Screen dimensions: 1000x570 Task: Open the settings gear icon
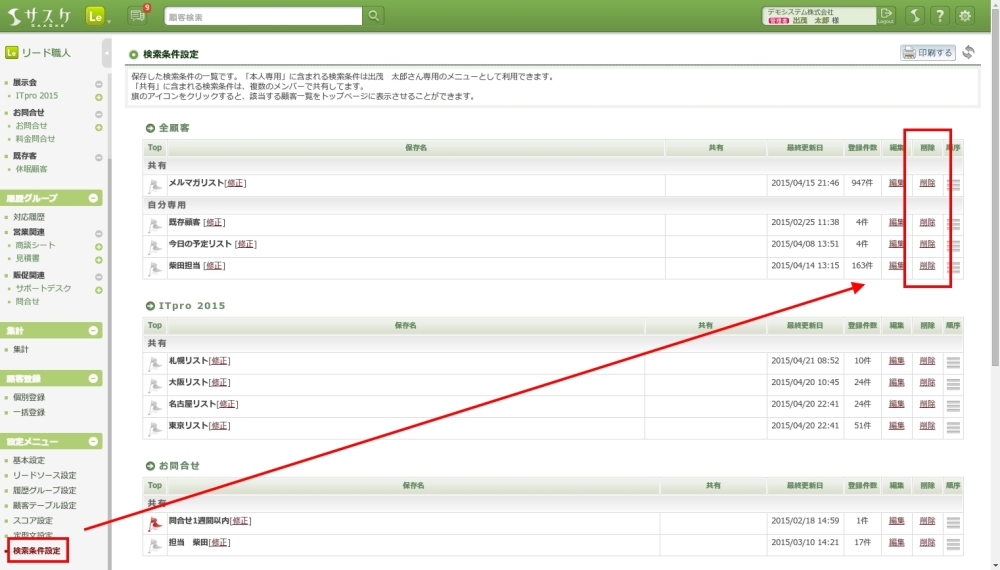964,16
